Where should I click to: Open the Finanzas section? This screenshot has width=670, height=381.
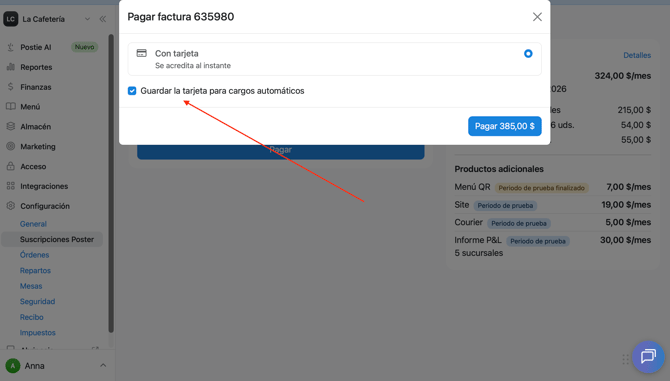coord(36,87)
